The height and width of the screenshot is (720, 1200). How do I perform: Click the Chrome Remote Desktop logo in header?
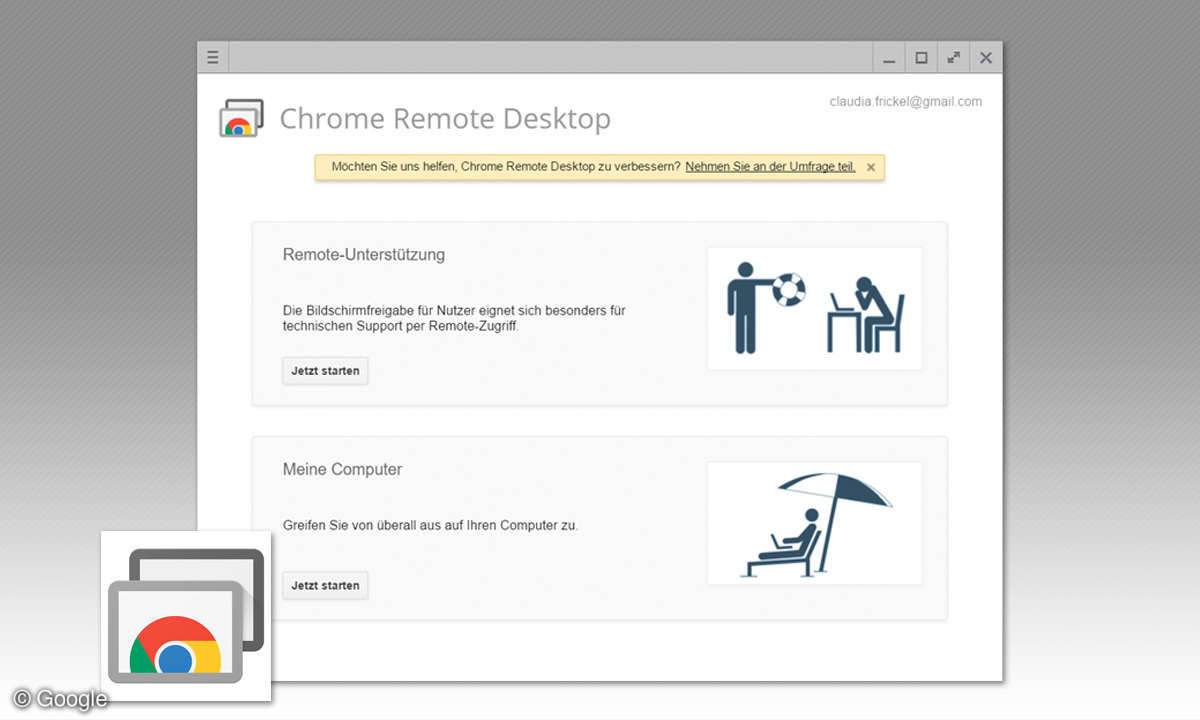(x=241, y=118)
